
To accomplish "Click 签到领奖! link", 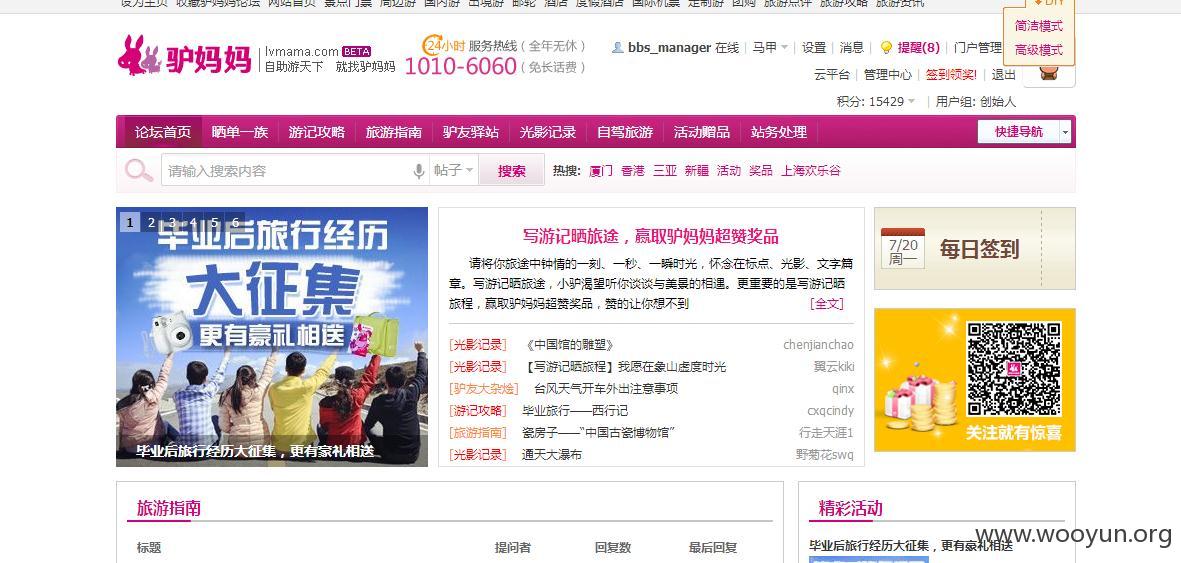I will 951,75.
